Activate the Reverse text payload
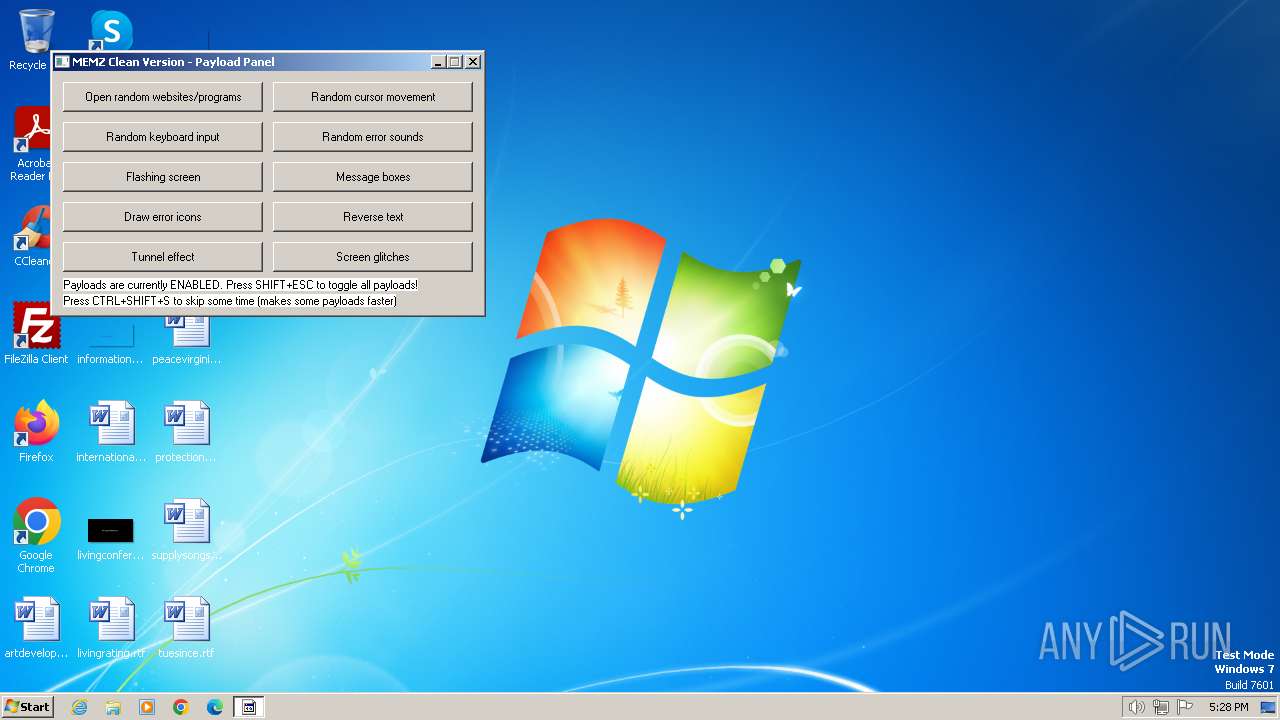 click(373, 217)
